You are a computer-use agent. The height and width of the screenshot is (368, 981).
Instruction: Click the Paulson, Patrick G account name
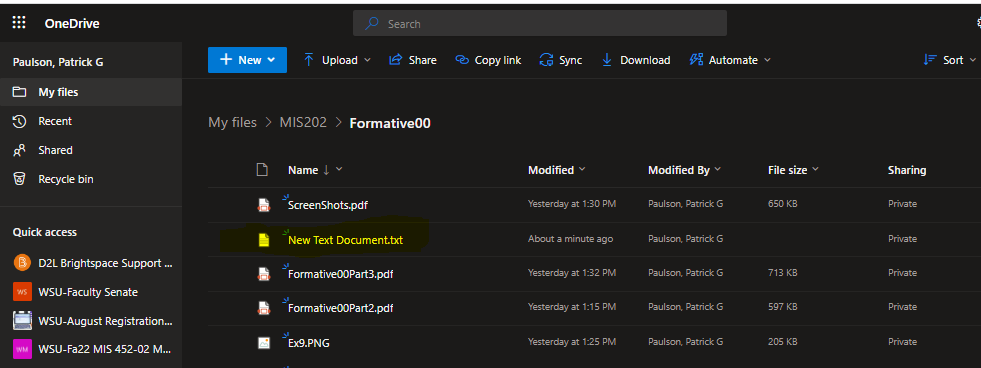tap(58, 62)
